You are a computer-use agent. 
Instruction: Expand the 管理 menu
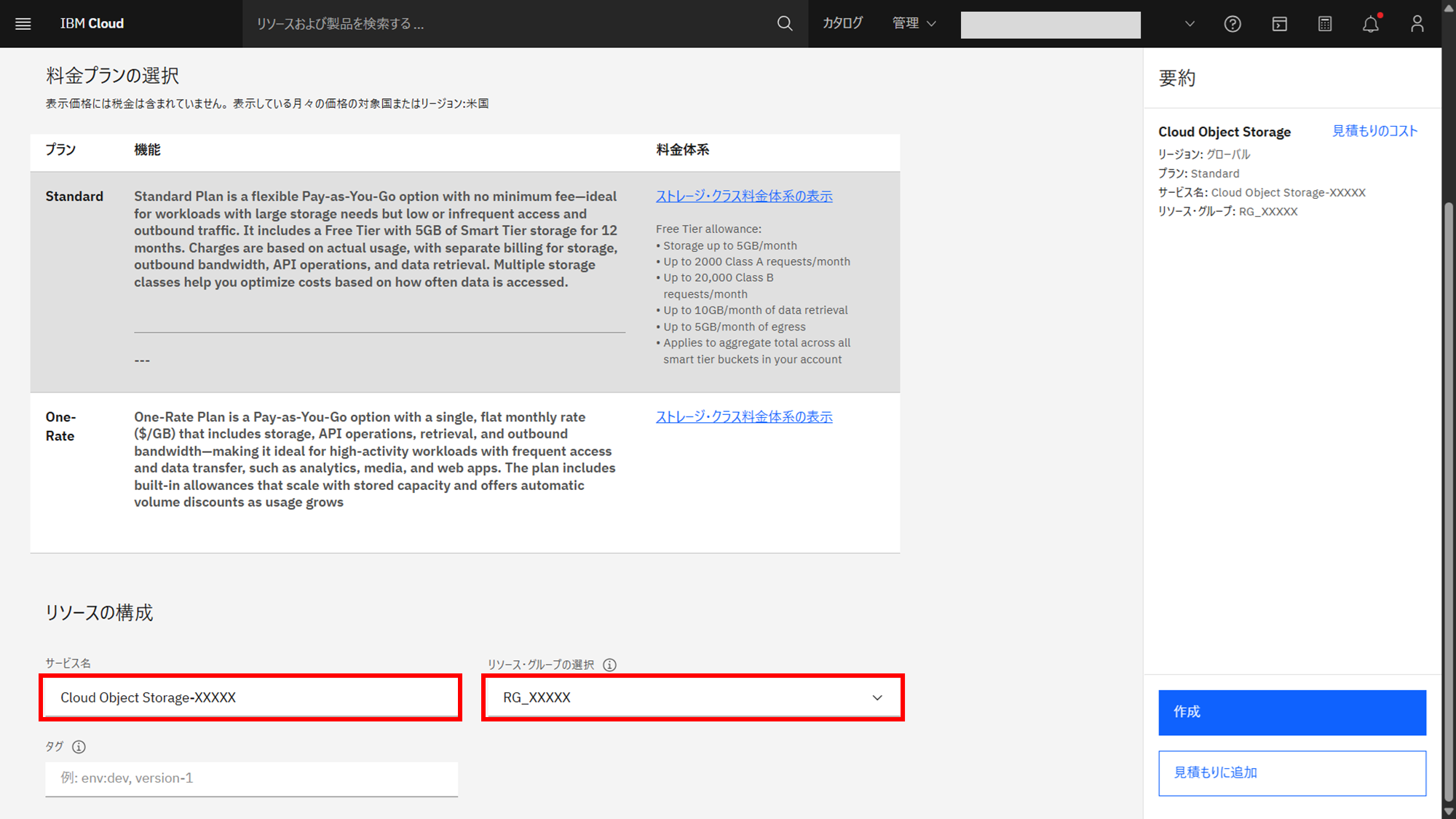point(914,24)
